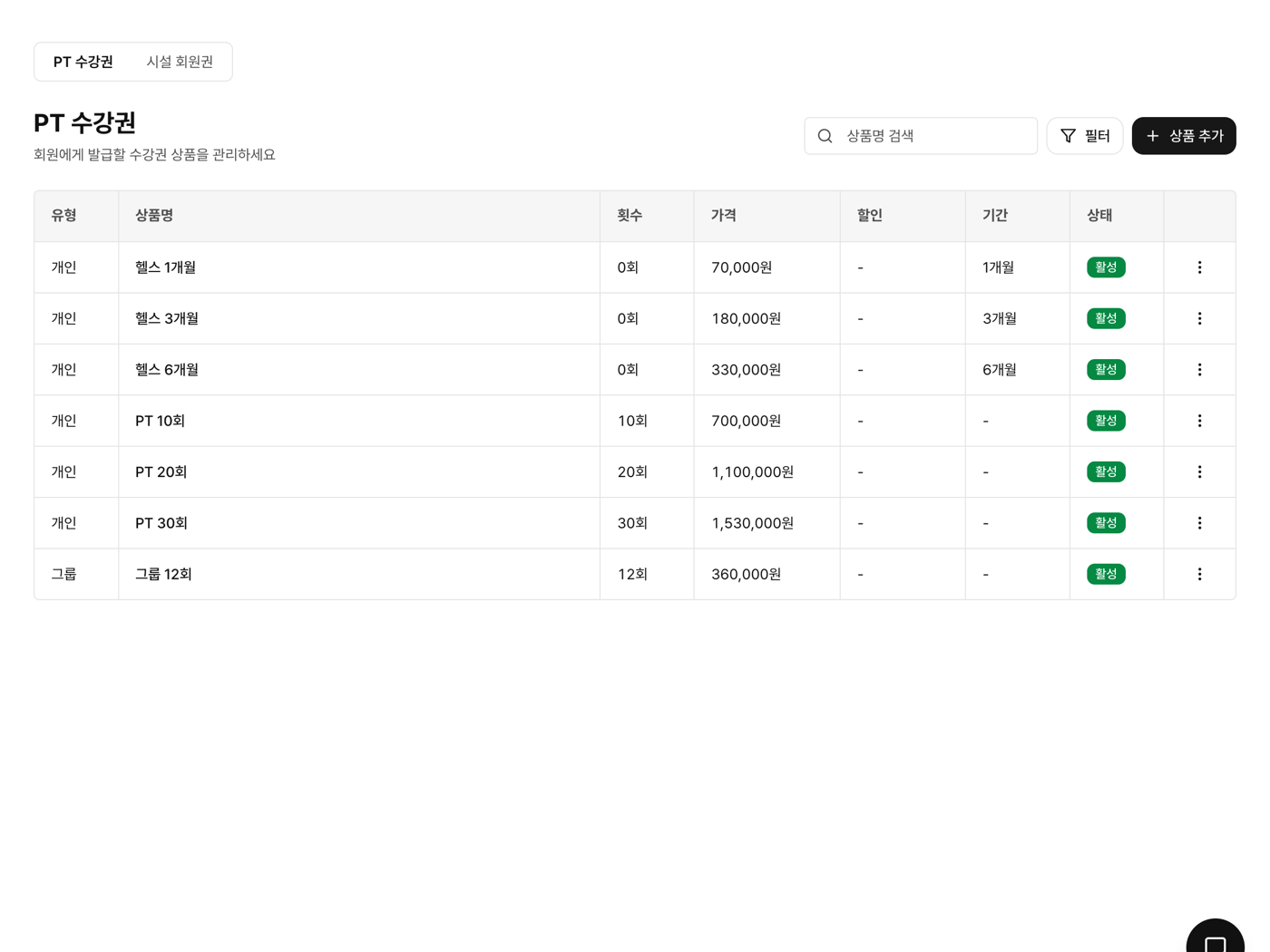
Task: Open more options for 헬스 6개월 row
Action: [1199, 370]
